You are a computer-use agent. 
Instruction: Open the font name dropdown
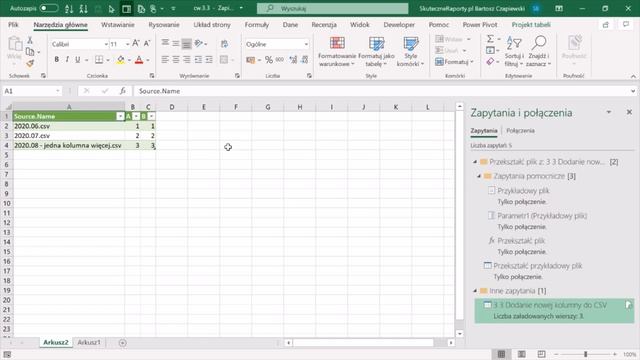pos(106,44)
